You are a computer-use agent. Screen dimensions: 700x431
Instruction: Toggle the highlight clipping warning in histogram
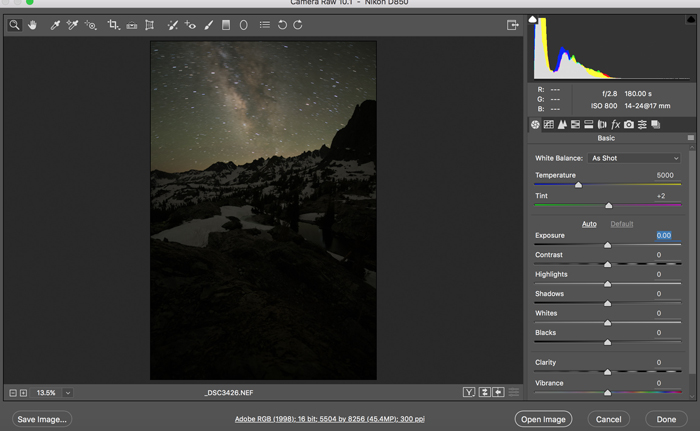(693, 19)
